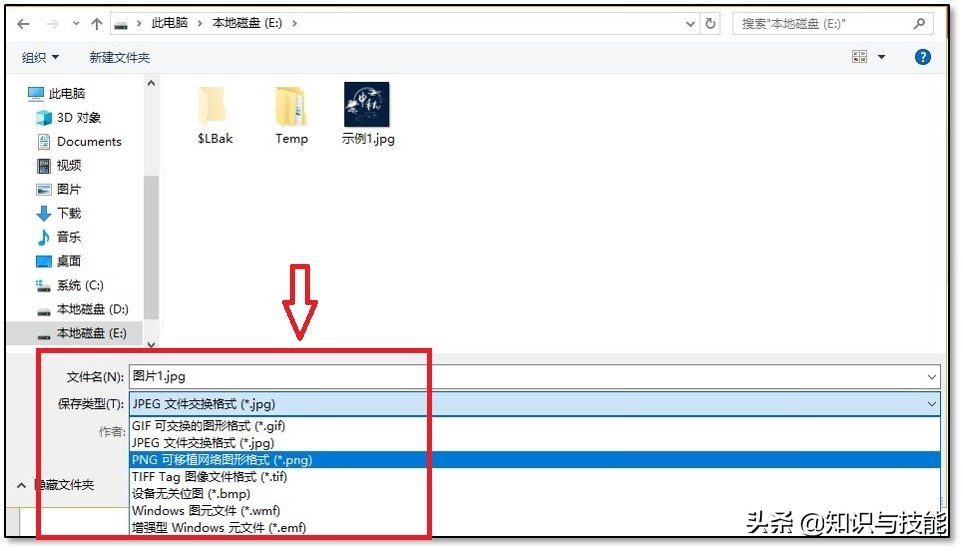The image size is (963, 551).
Task: Click the 保存类型 combo box showing JPEG
Action: click(x=534, y=404)
